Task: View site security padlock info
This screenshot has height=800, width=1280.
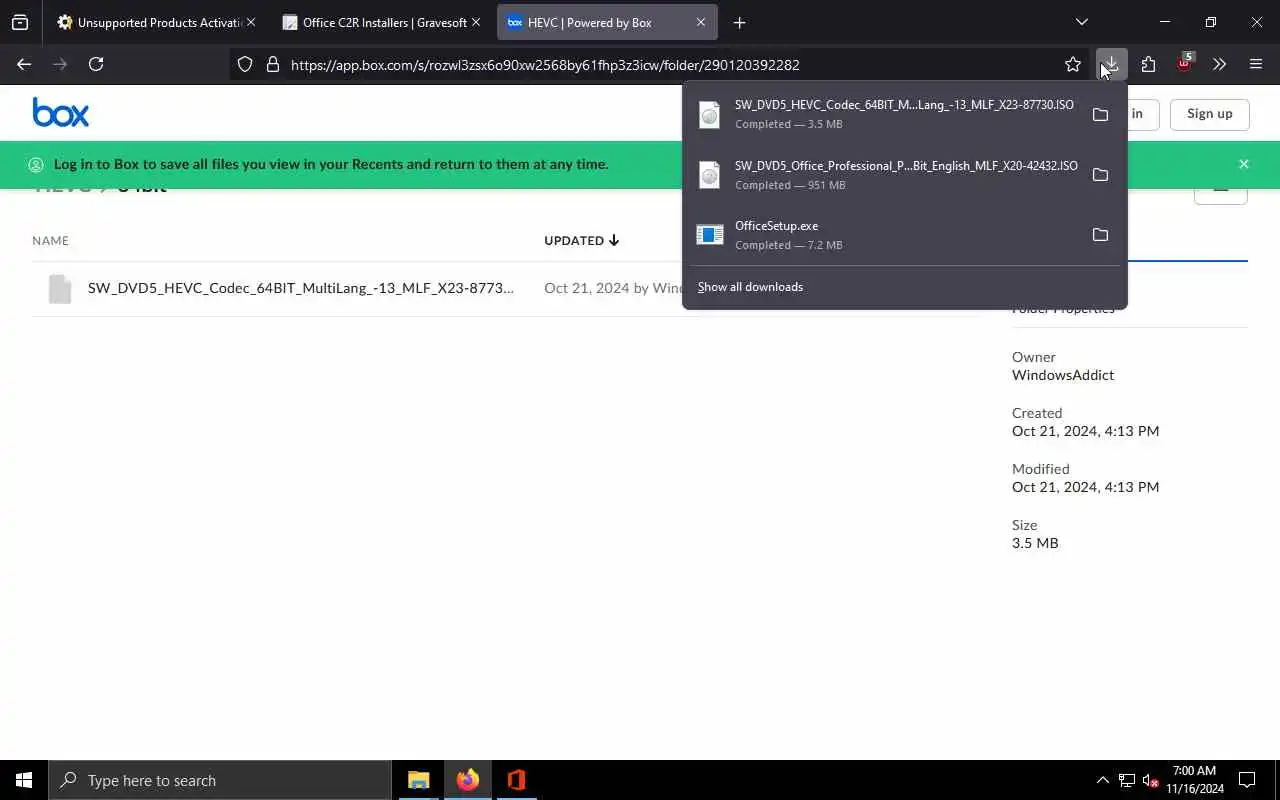Action: coord(272,64)
